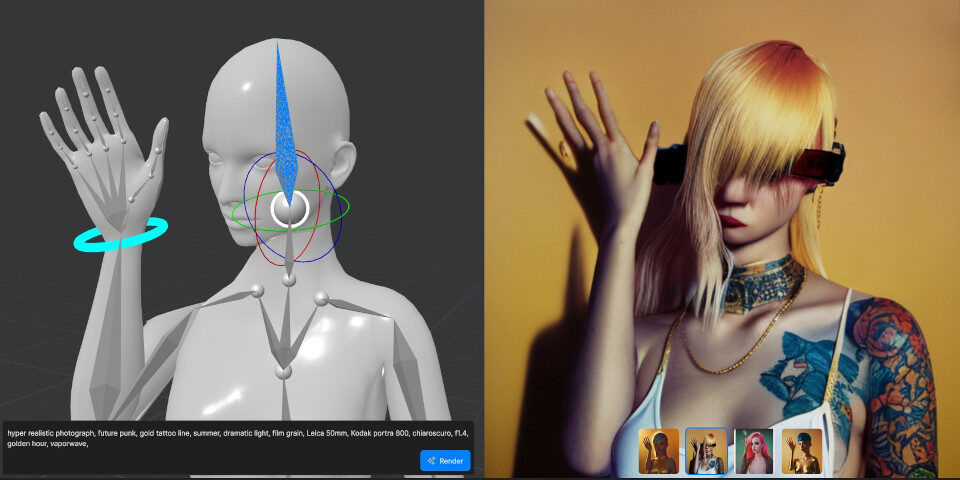This screenshot has height=480, width=960.
Task: Select the mannequin's left-side shoulder joint sphere
Action: pyautogui.click(x=257, y=290)
